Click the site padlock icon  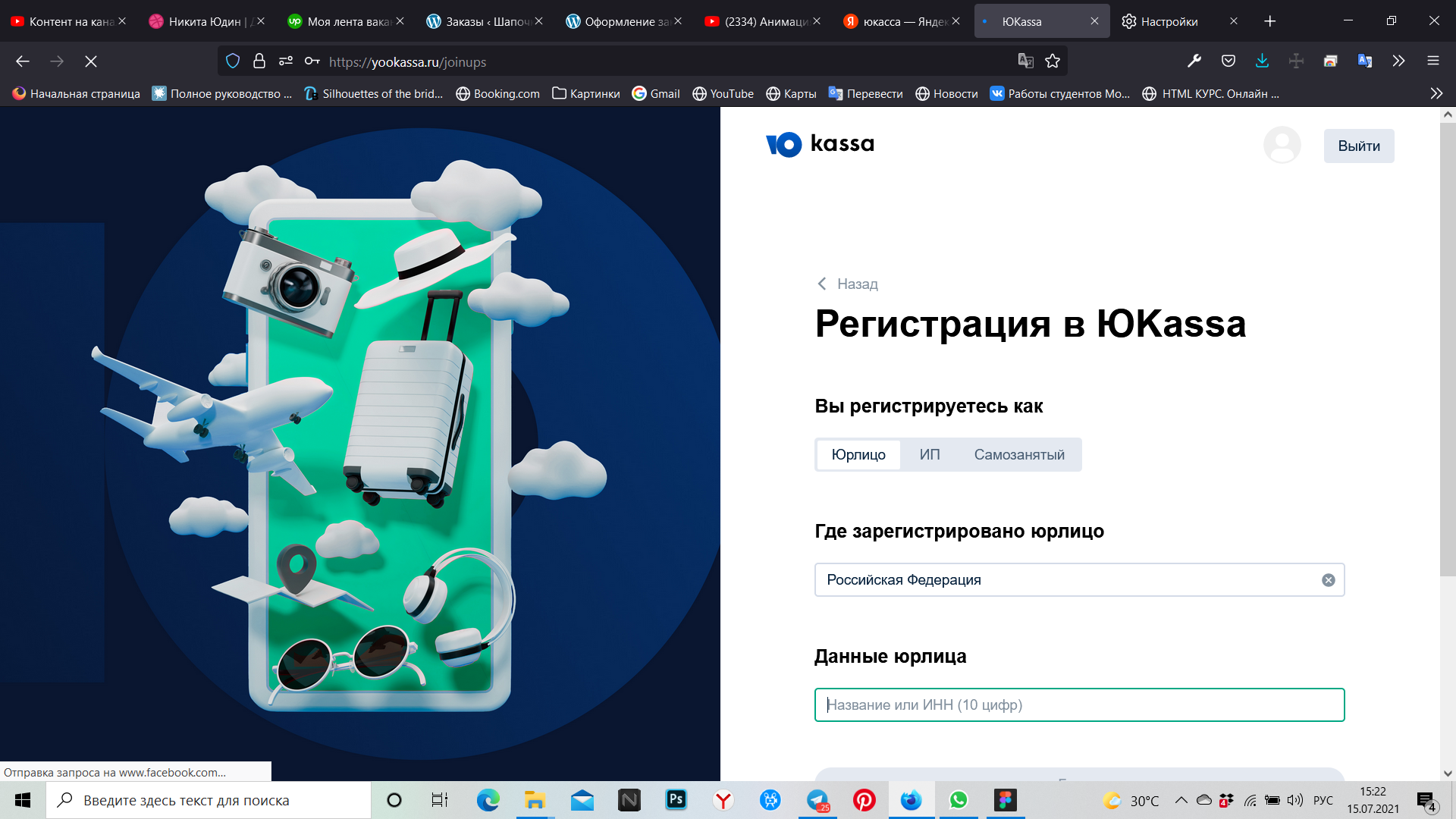point(259,61)
